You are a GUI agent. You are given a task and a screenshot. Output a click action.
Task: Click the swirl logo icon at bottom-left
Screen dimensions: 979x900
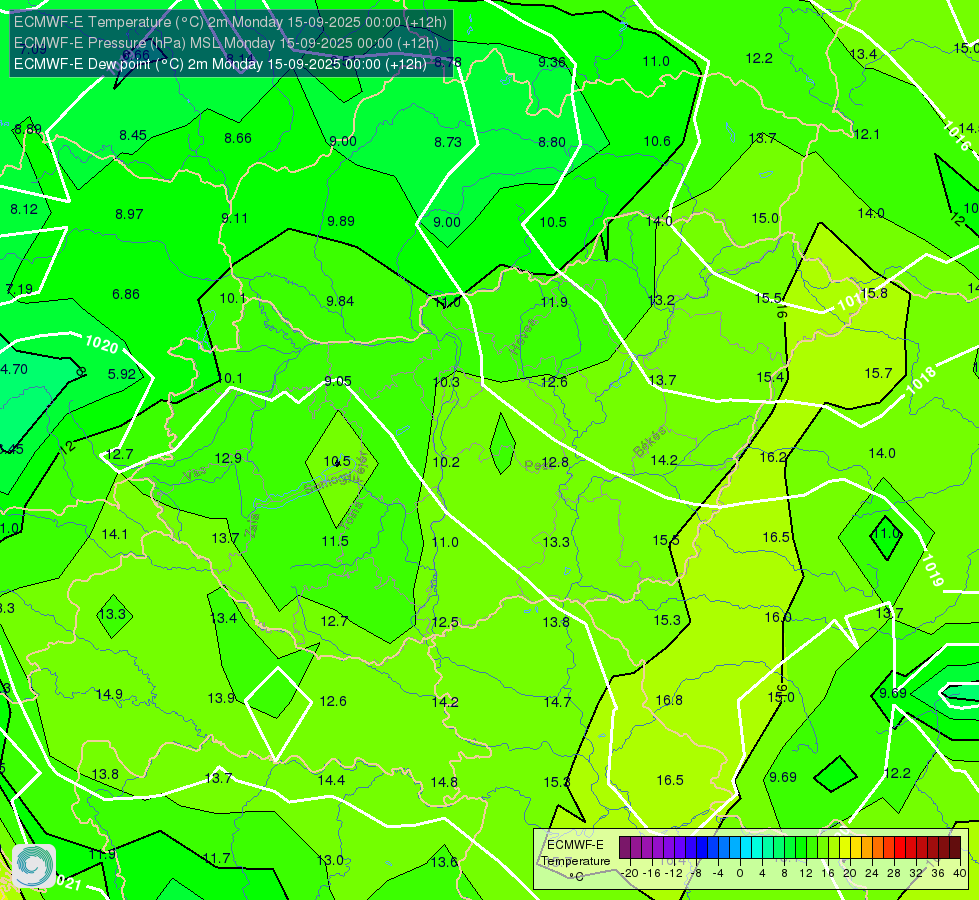(34, 866)
